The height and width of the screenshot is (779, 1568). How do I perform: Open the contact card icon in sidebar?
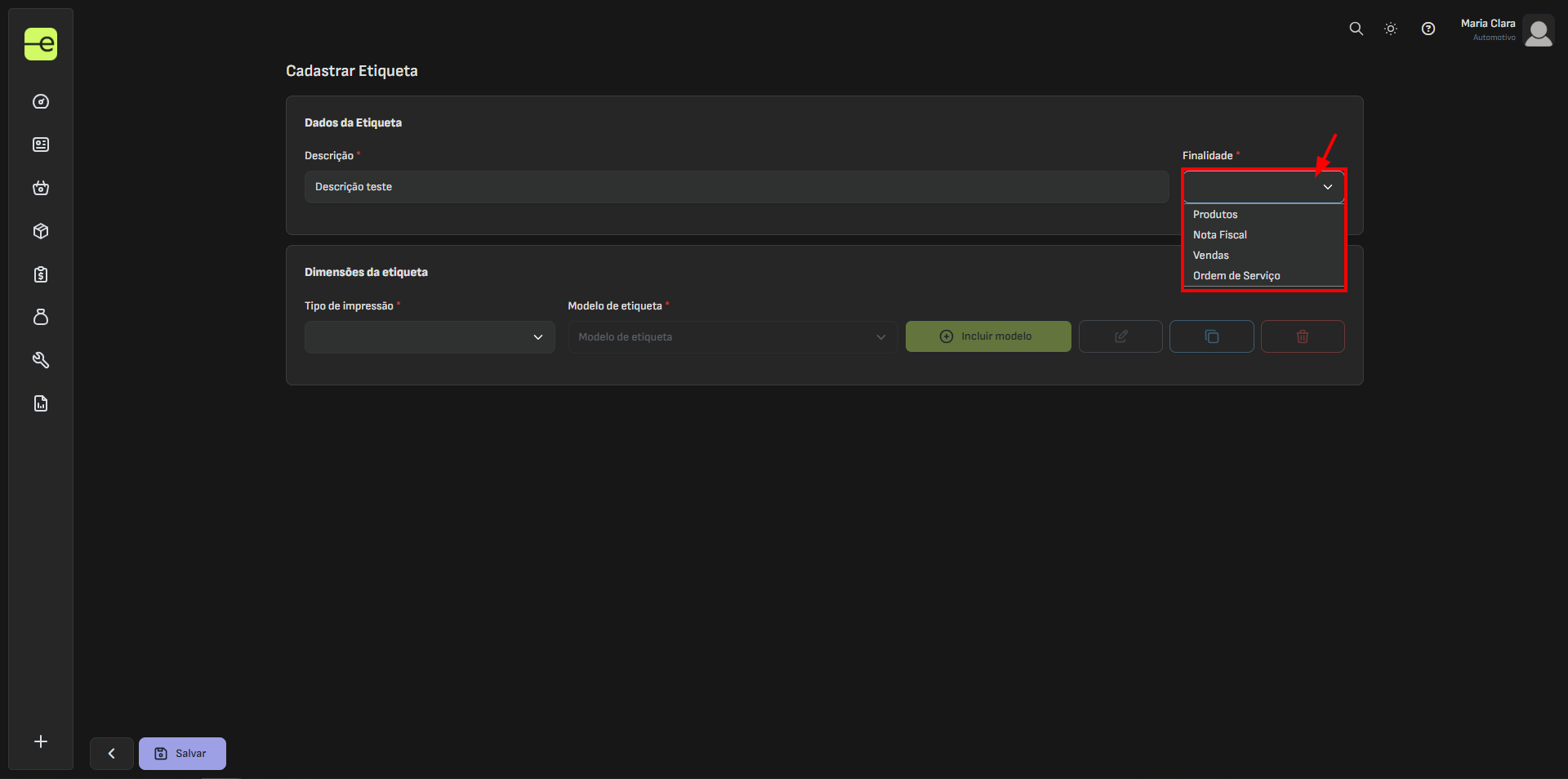pyautogui.click(x=41, y=145)
